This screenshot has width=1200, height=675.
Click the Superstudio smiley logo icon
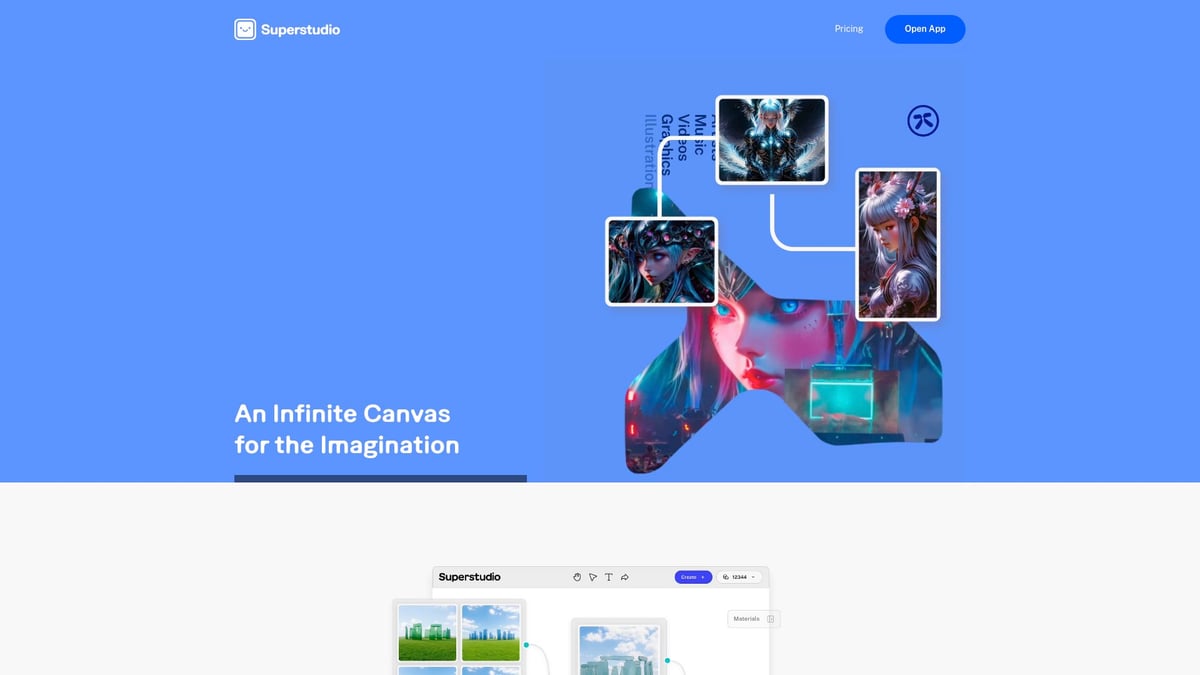coord(243,29)
